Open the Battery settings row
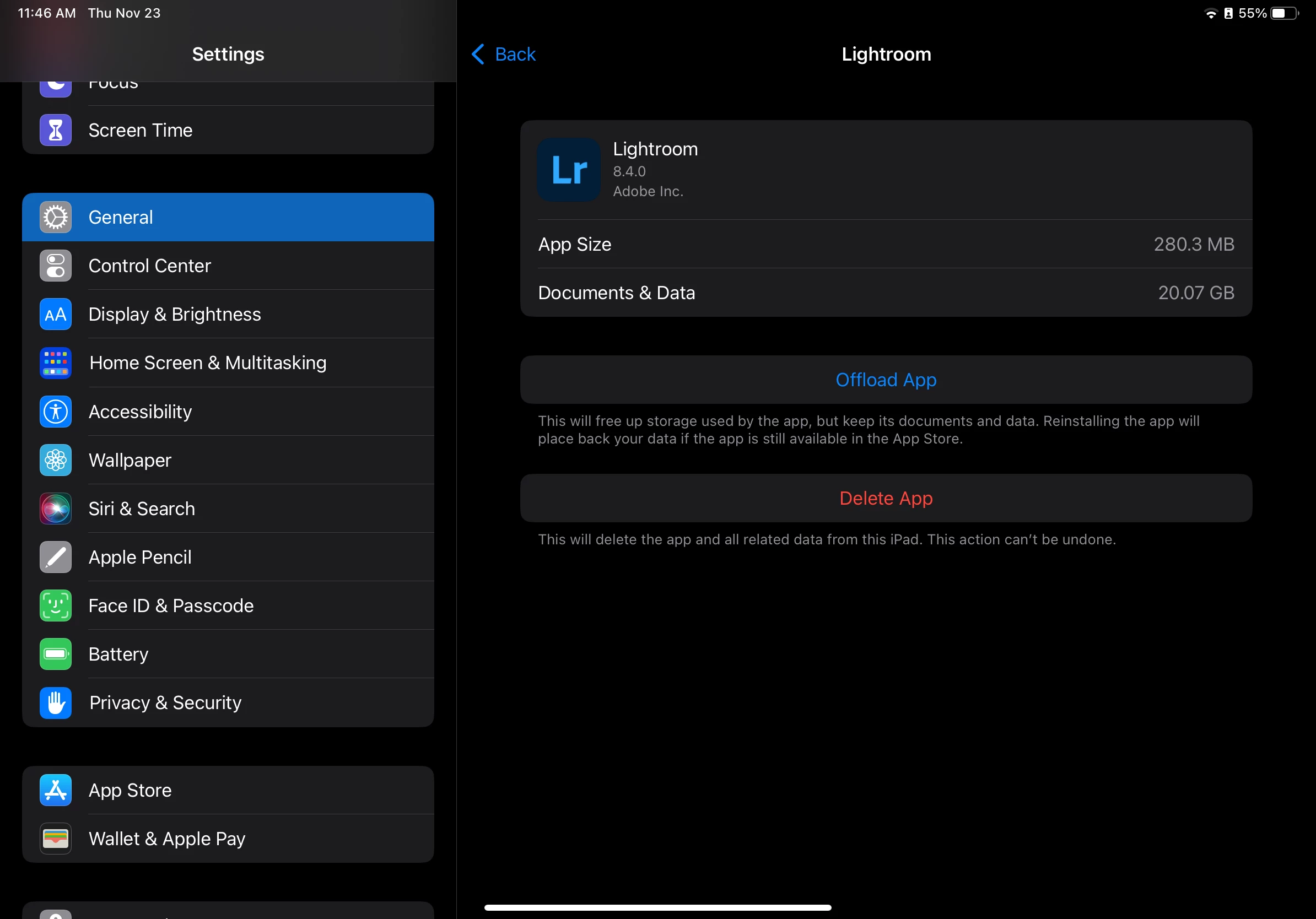Screen dimensions: 1316x919 tap(118, 655)
